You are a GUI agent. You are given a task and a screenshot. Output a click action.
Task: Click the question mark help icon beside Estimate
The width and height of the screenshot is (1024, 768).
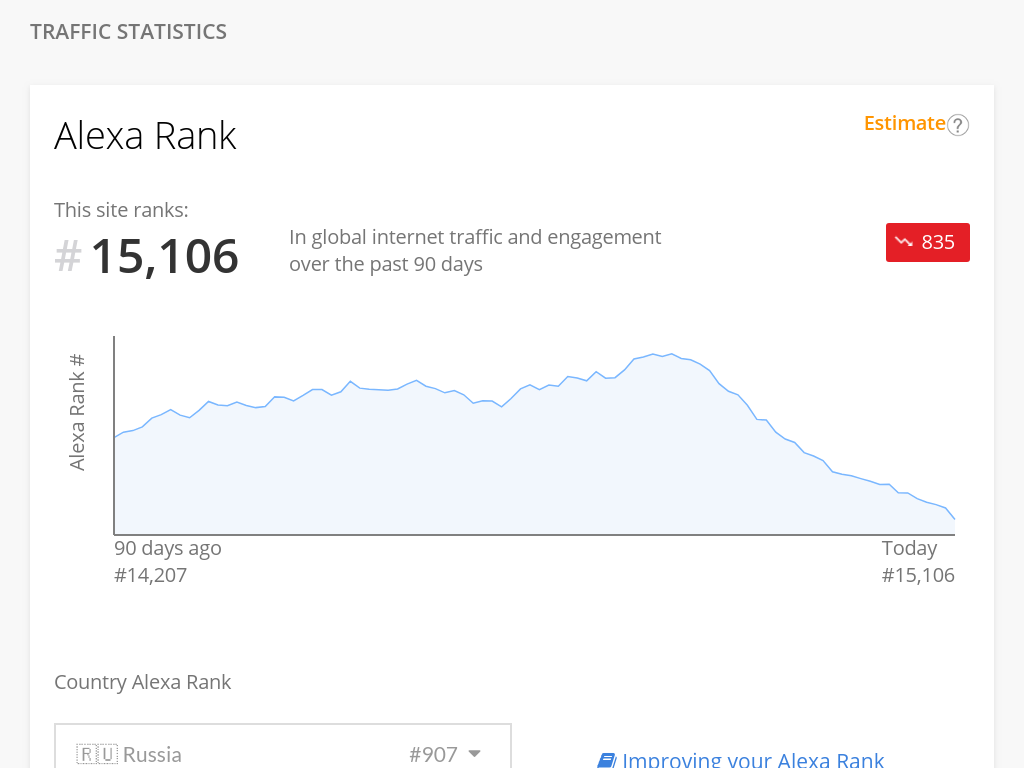pyautogui.click(x=958, y=125)
